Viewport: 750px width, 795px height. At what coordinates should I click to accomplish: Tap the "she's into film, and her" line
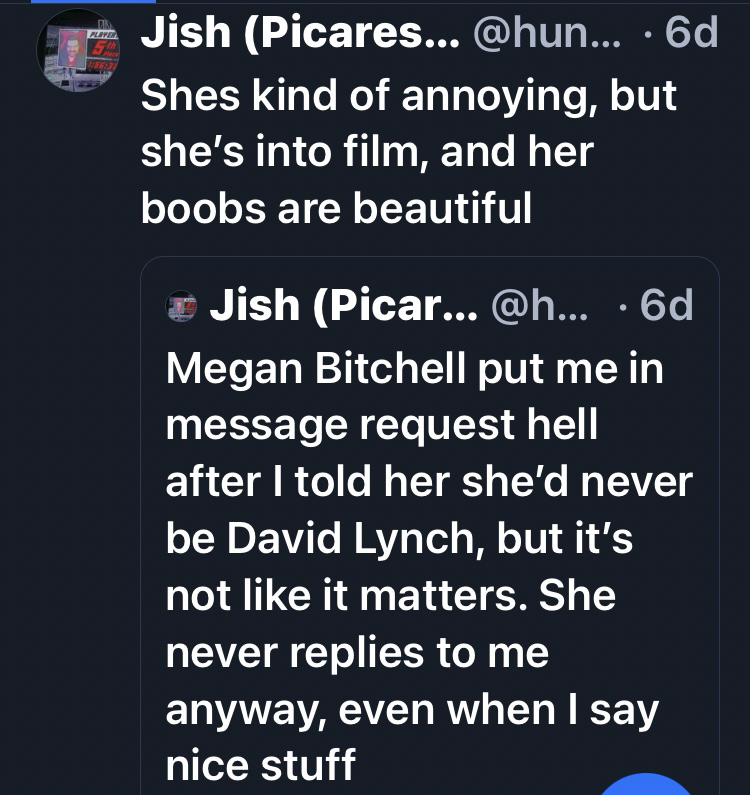point(366,152)
